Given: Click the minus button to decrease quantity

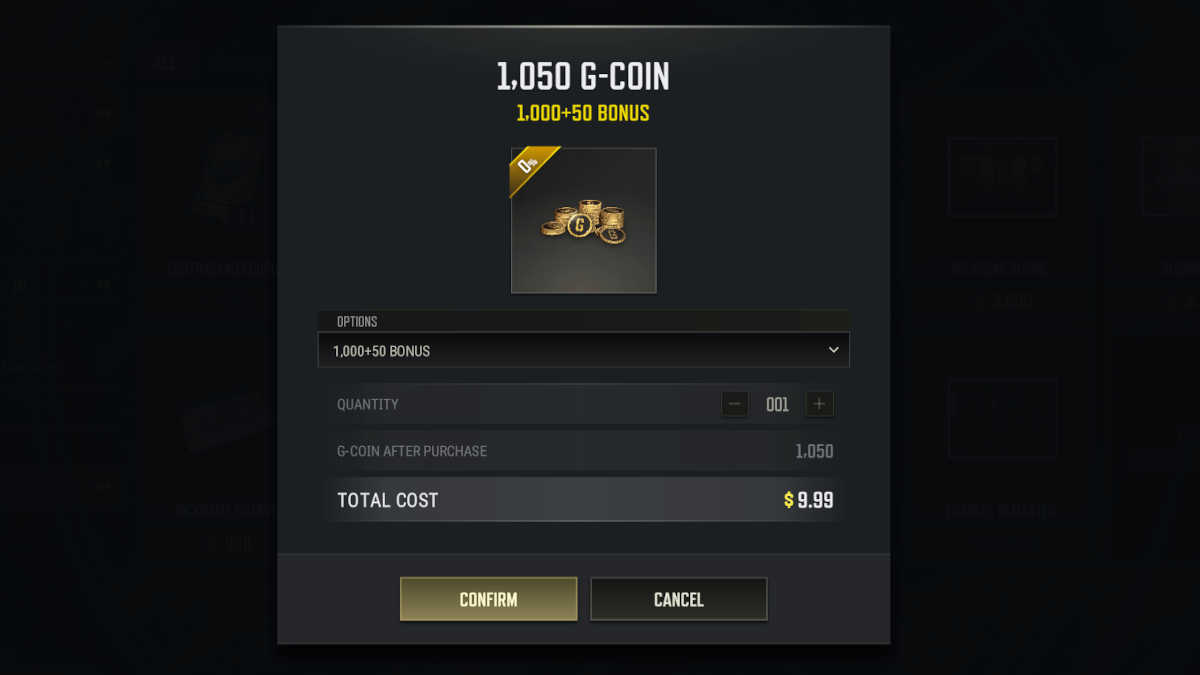Looking at the screenshot, I should coord(735,404).
